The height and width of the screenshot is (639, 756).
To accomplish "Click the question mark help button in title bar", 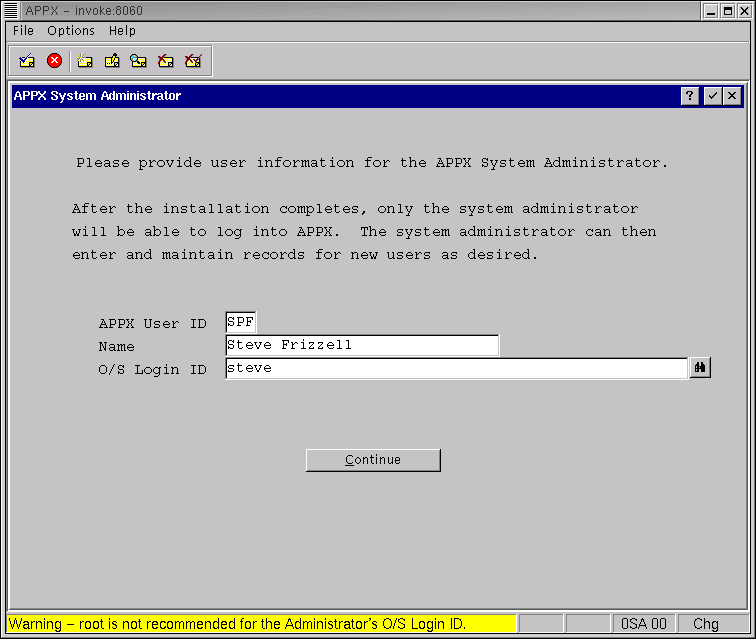I will point(690,95).
